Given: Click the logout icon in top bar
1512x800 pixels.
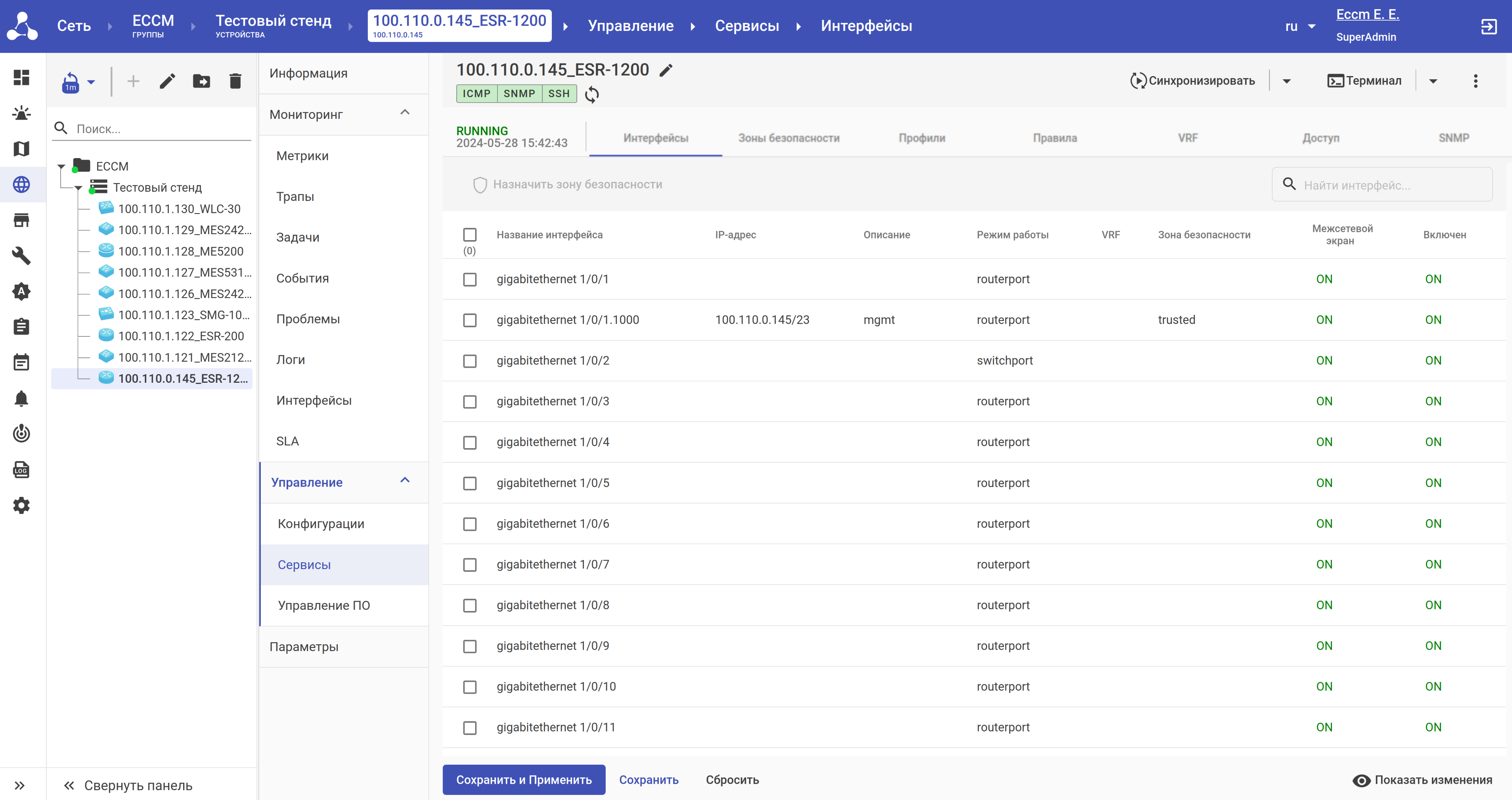Looking at the screenshot, I should click(1489, 27).
